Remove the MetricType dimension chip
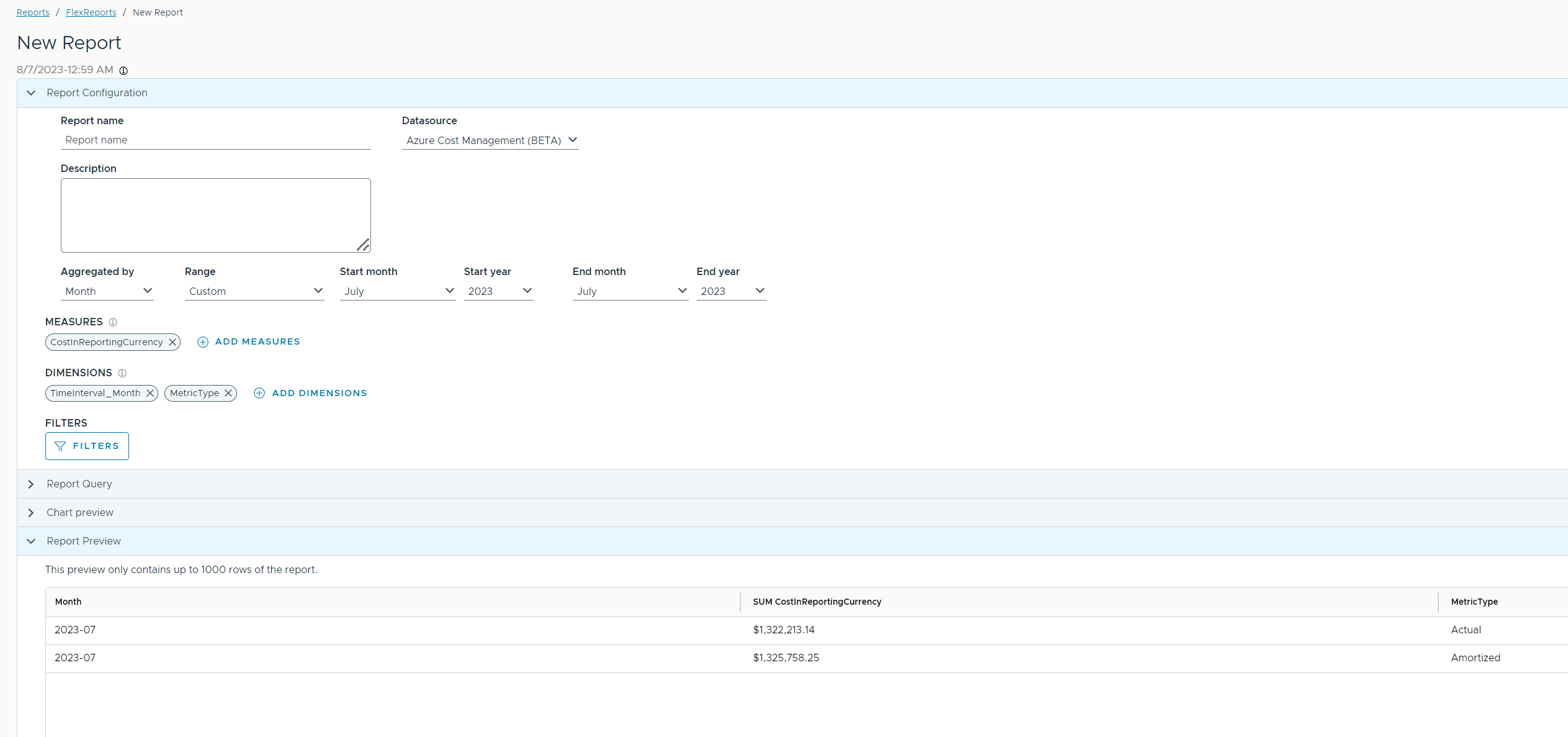Image resolution: width=1568 pixels, height=737 pixels. pyautogui.click(x=228, y=393)
